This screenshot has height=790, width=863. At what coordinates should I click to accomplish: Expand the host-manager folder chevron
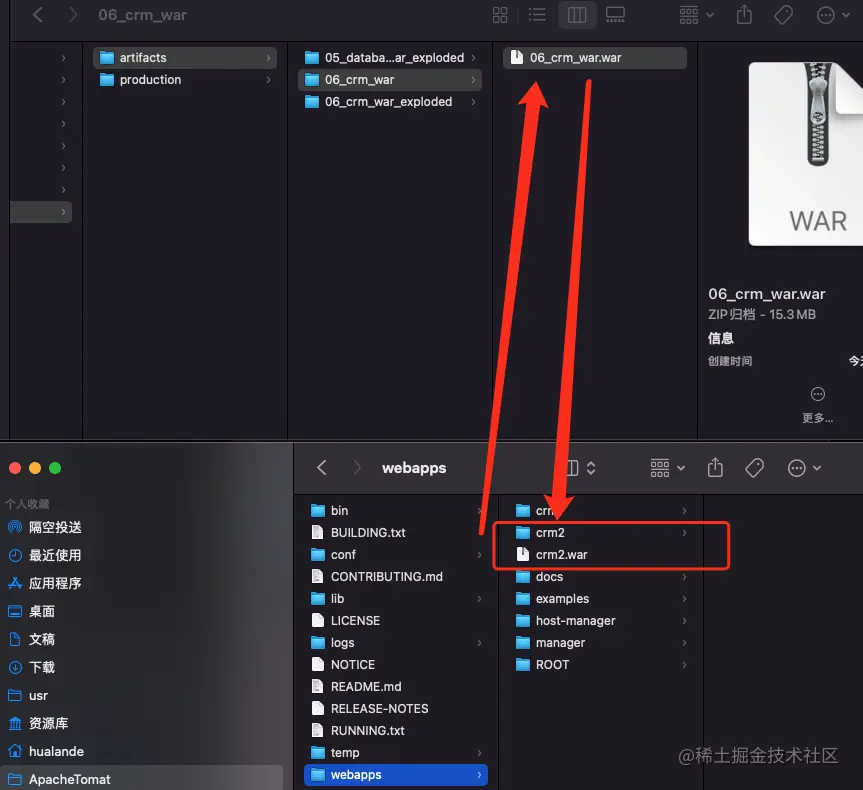coord(684,621)
